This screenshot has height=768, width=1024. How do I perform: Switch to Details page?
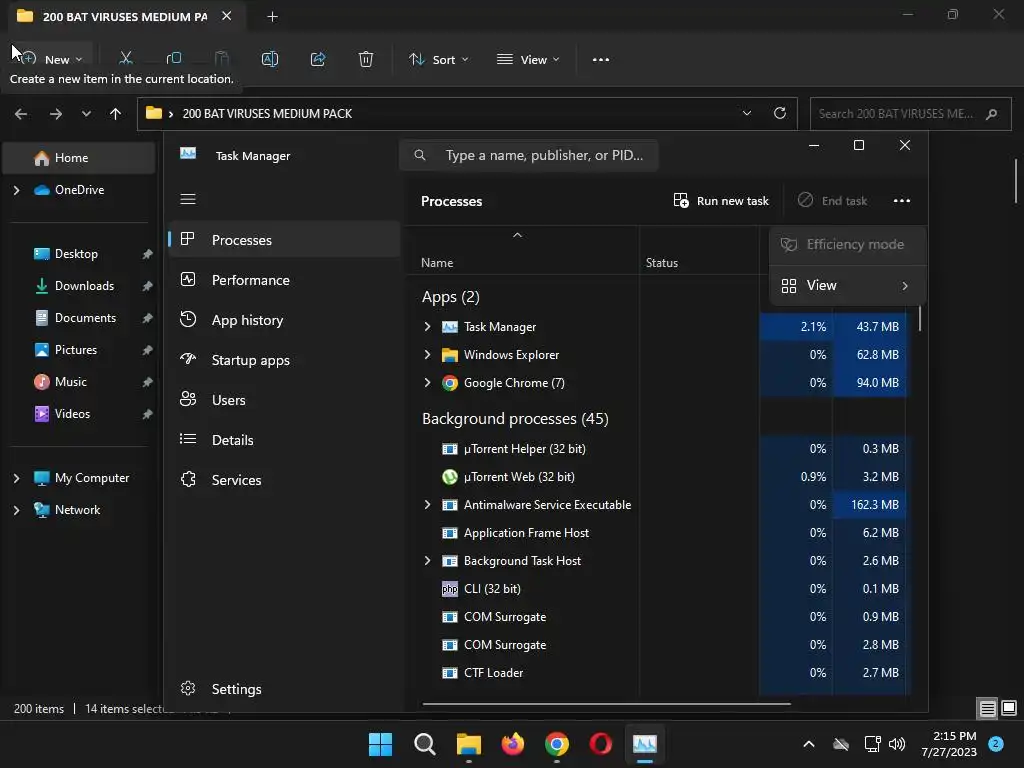pos(284,440)
